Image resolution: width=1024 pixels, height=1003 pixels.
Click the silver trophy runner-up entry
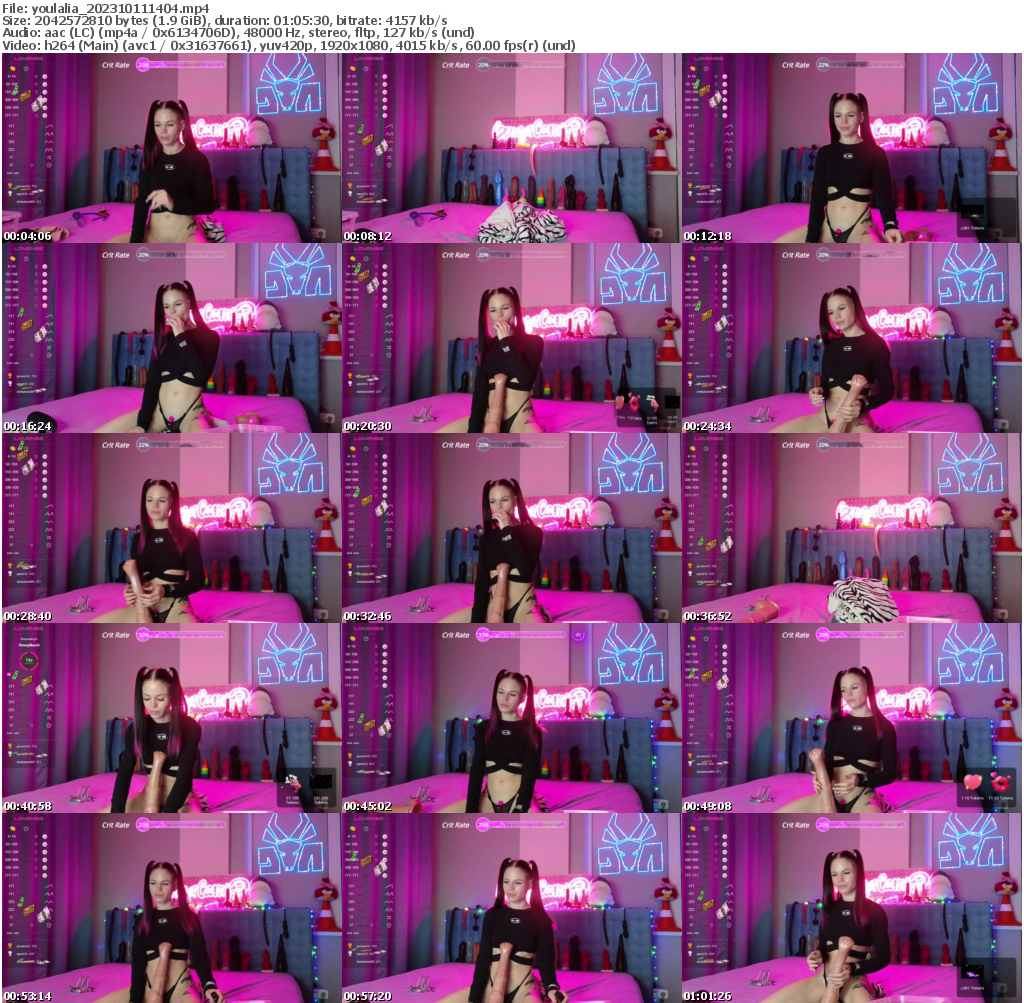click(10, 193)
